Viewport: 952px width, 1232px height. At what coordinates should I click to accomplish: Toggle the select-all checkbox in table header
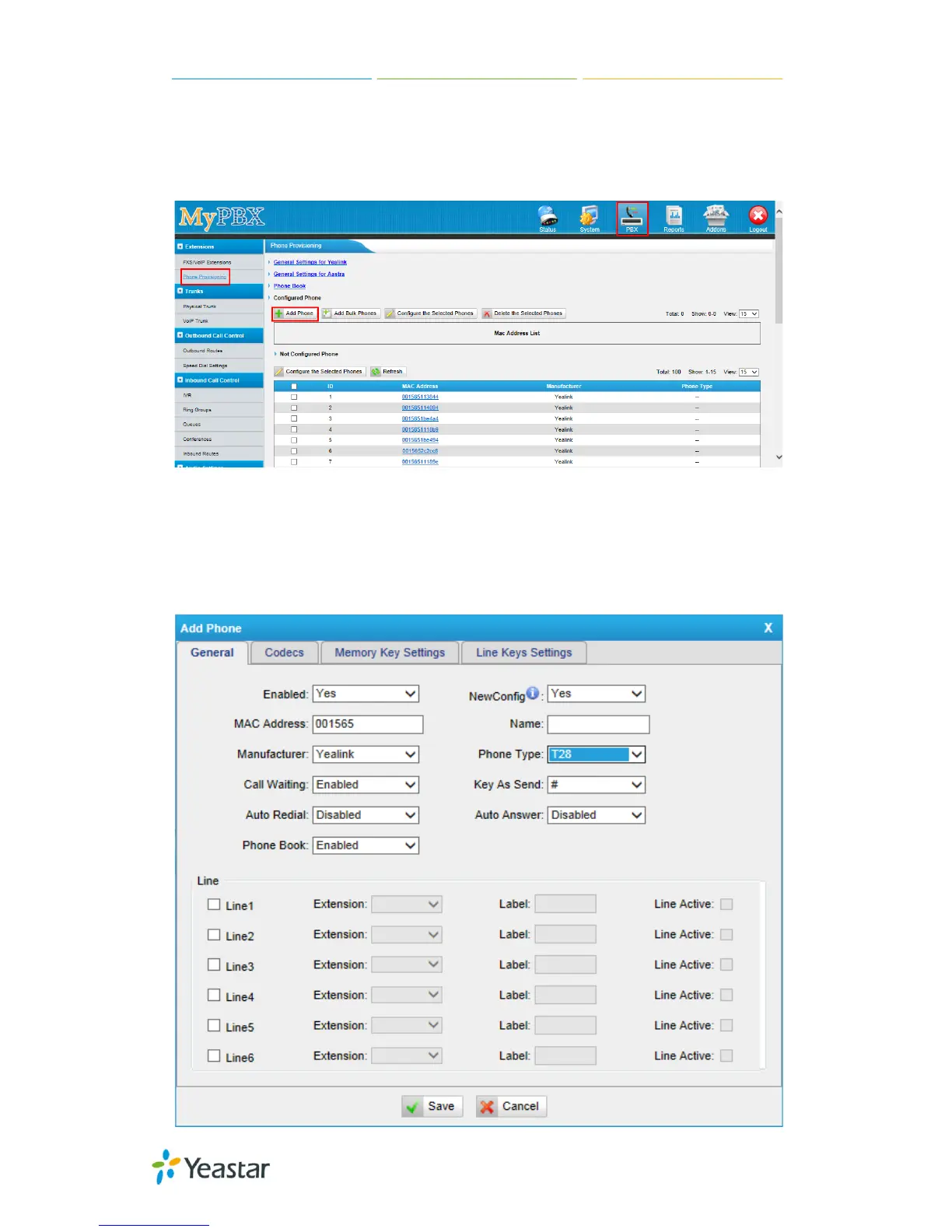pyautogui.click(x=294, y=386)
